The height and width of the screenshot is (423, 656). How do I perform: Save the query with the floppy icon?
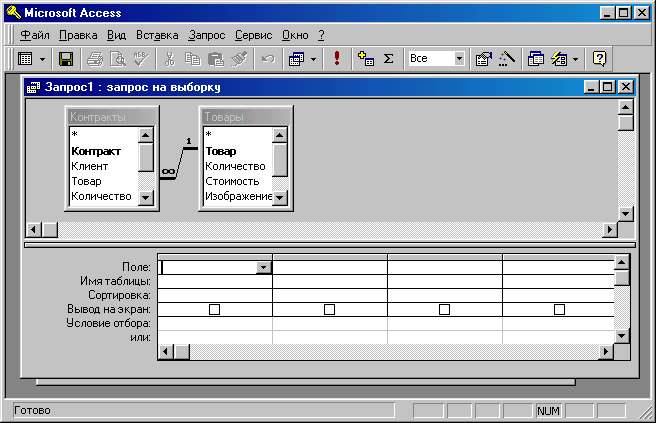pyautogui.click(x=66, y=59)
